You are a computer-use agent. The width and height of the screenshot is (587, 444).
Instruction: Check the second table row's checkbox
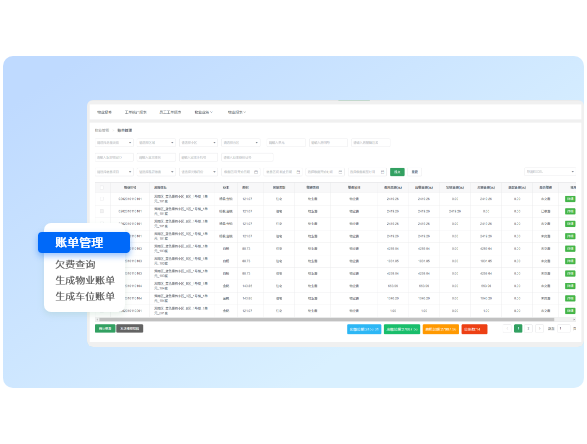[102, 211]
